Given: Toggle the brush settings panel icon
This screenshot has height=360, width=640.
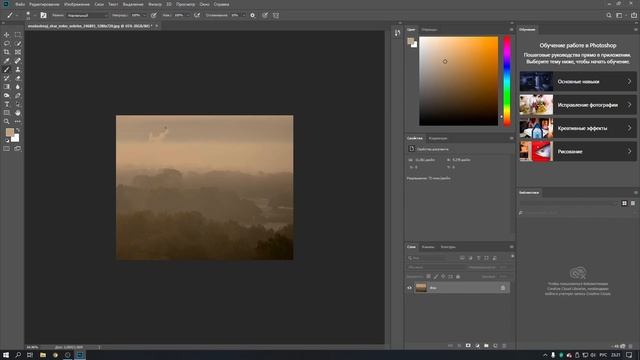Looking at the screenshot, I should 43,15.
